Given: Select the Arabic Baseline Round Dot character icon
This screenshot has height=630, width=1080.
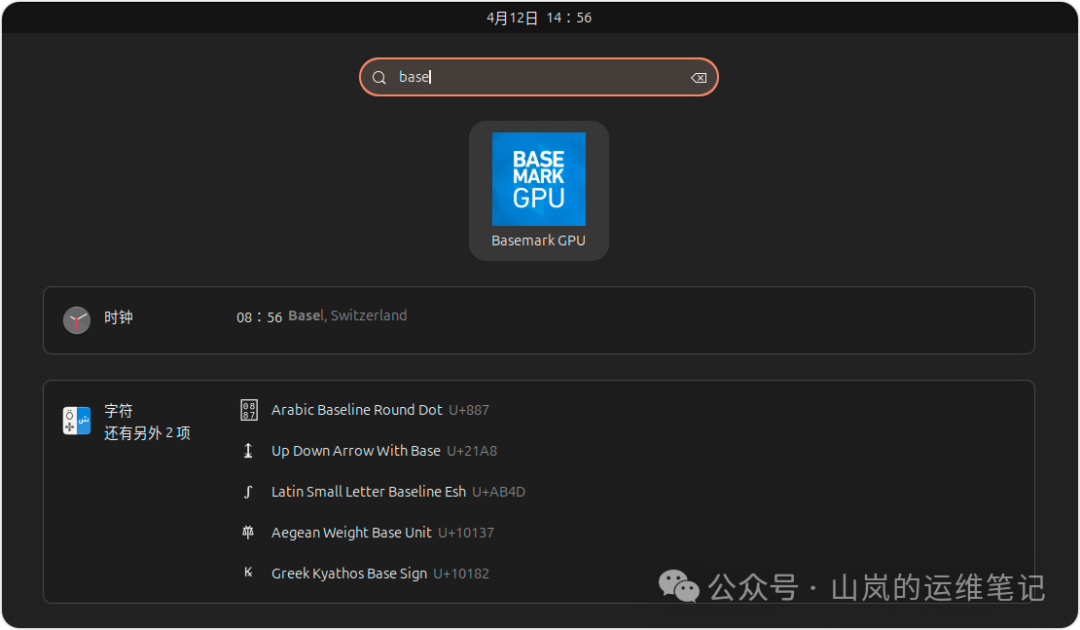Looking at the screenshot, I should 248,409.
